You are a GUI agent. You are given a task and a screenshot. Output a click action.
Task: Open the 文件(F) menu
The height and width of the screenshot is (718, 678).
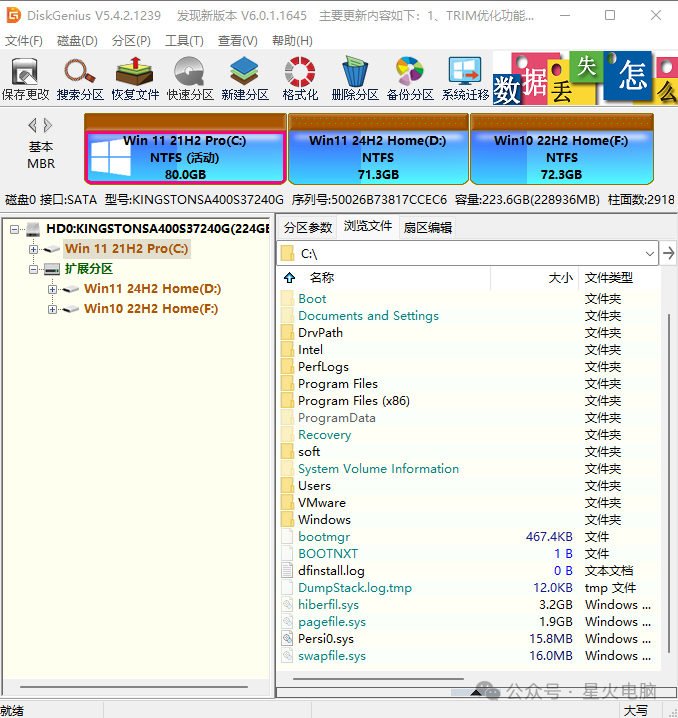[24, 41]
